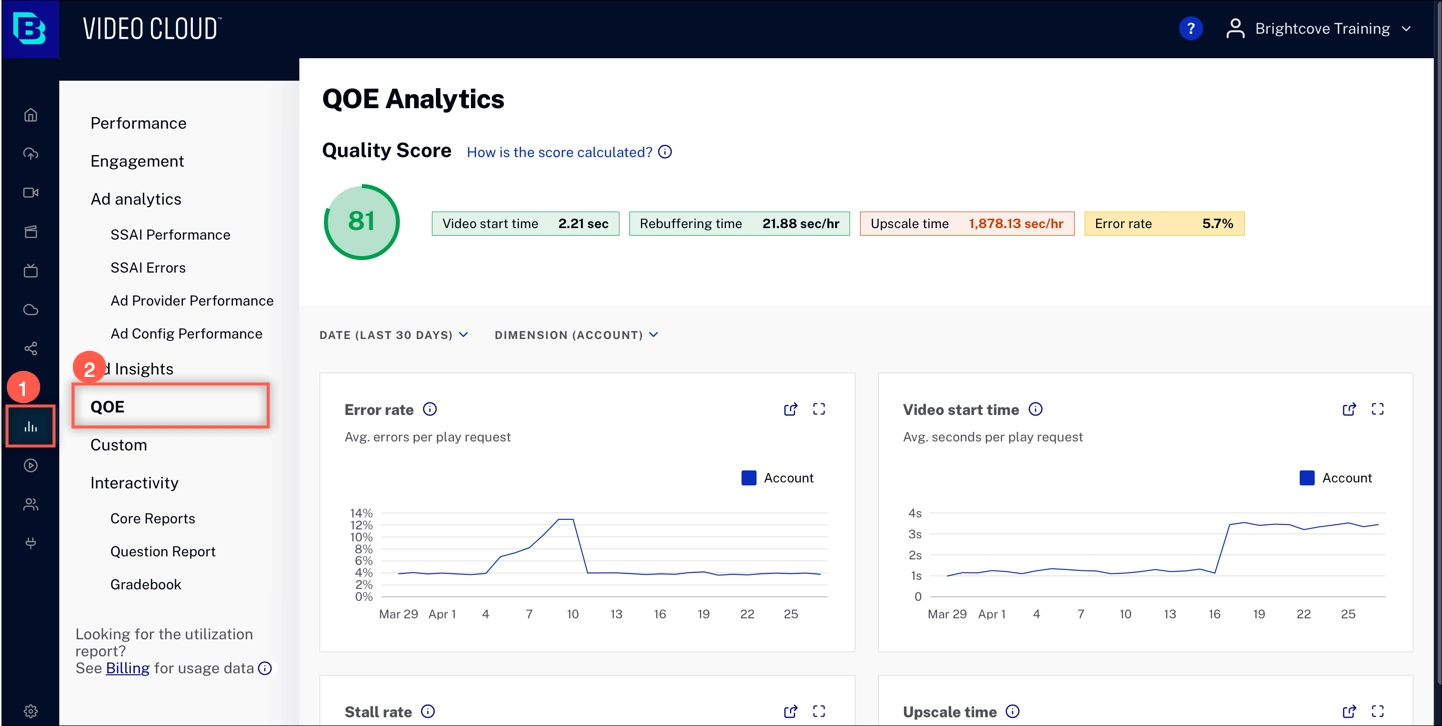The height and width of the screenshot is (726, 1442).
Task: Click the Home icon in left sidebar
Action: point(31,115)
